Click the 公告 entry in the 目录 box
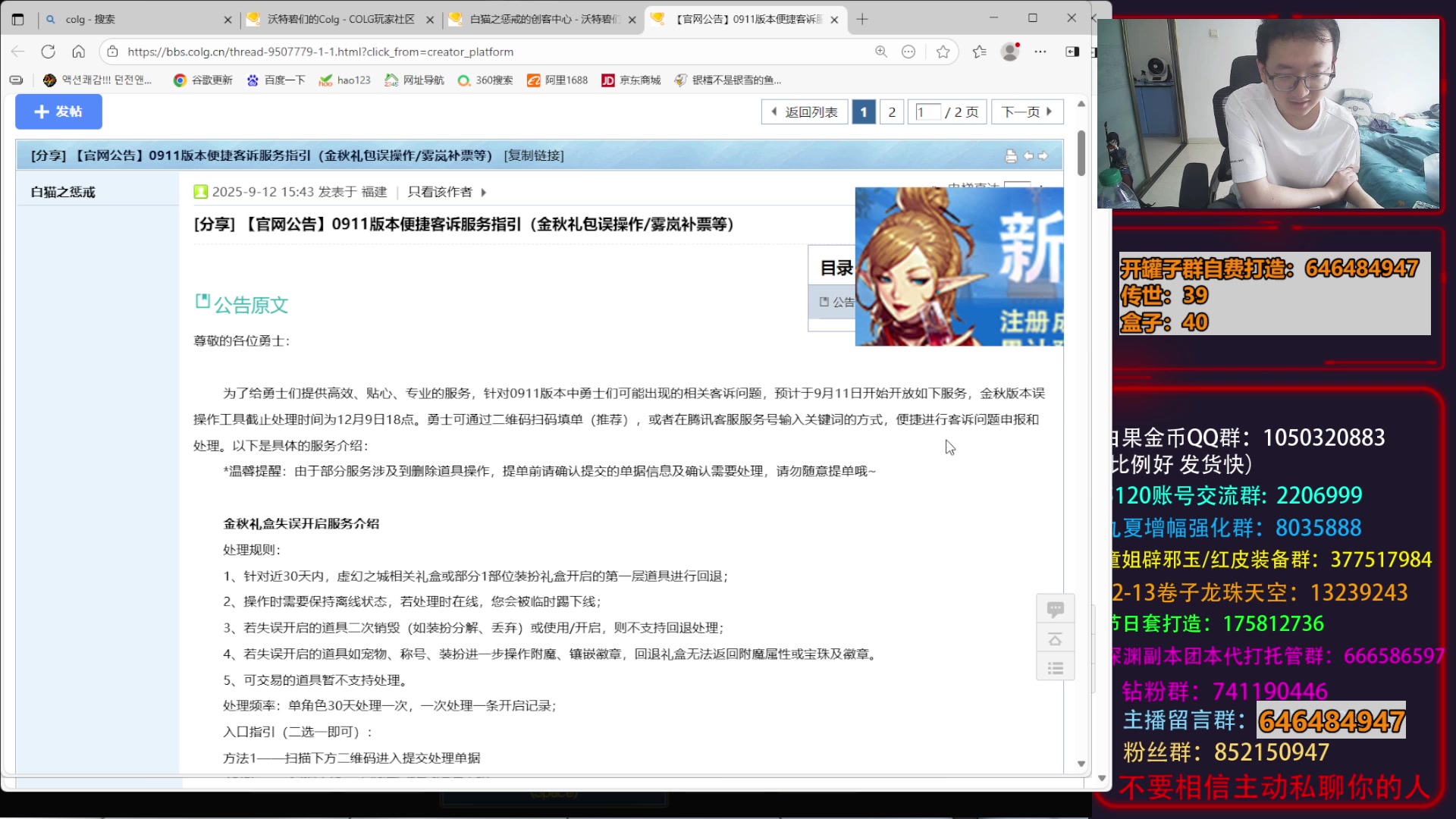Screen dimensions: 1456x819 pos(837,302)
